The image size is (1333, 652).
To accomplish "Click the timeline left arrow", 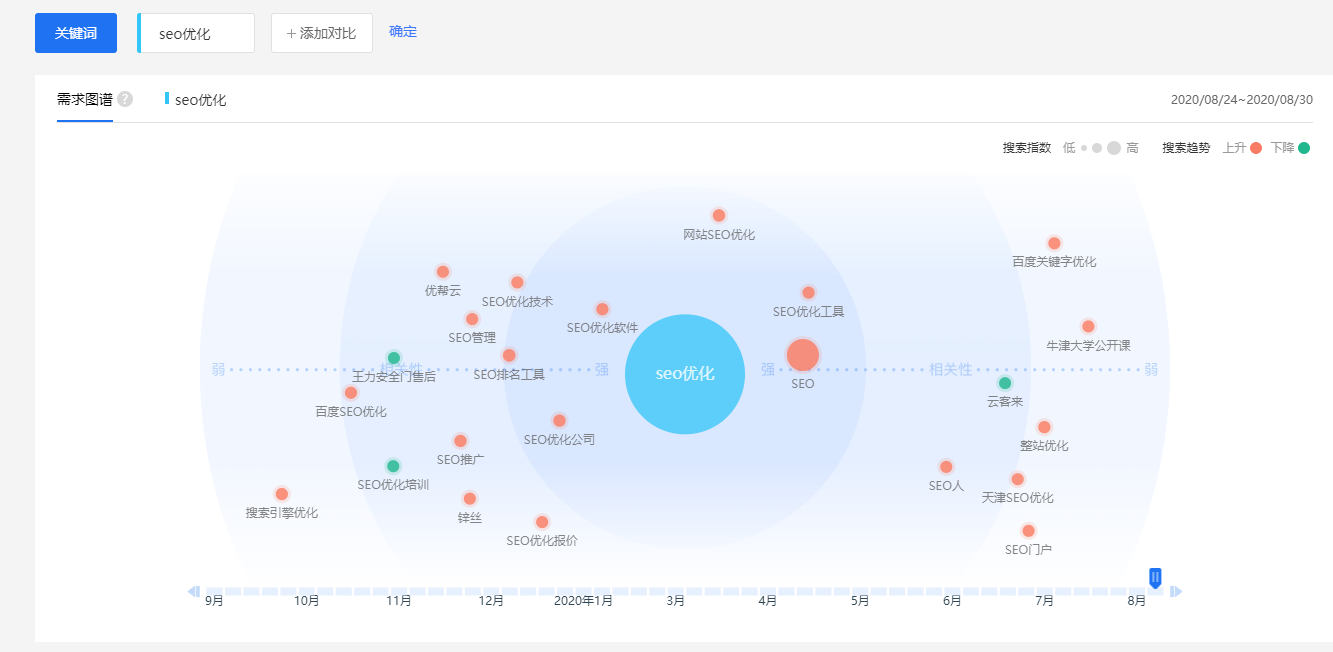I will 193,591.
